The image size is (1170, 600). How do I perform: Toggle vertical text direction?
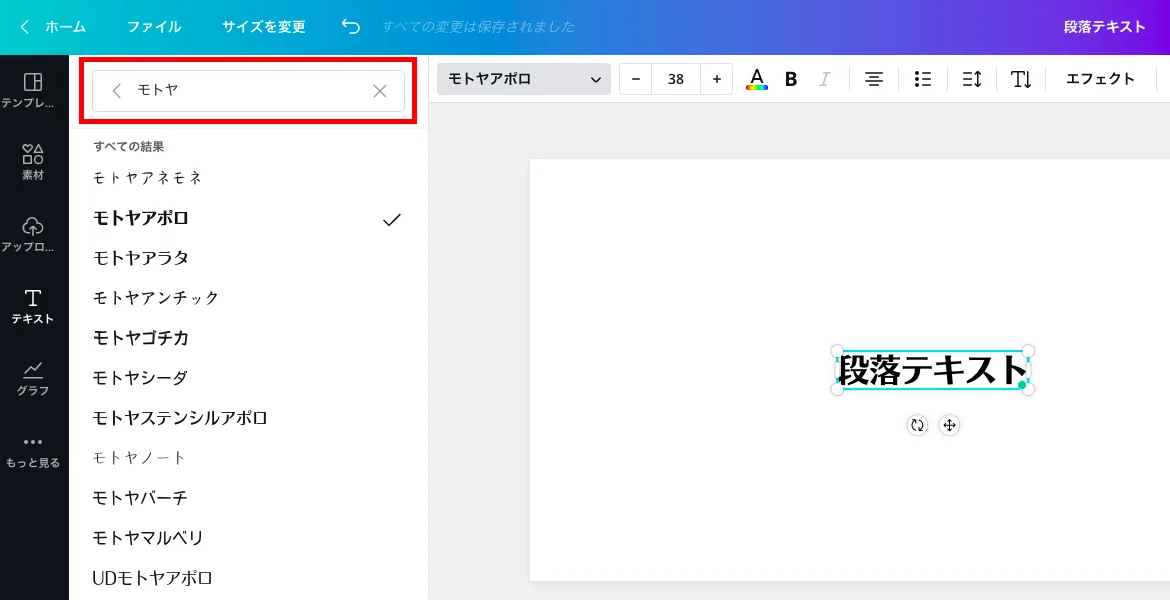click(x=1021, y=79)
